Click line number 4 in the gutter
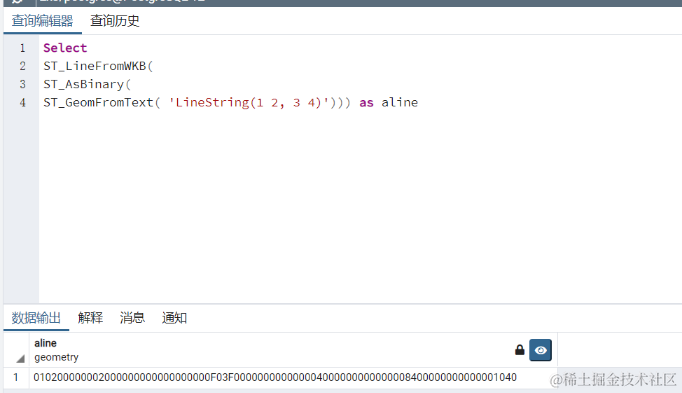Viewport: 682px width, 393px height. (23, 103)
